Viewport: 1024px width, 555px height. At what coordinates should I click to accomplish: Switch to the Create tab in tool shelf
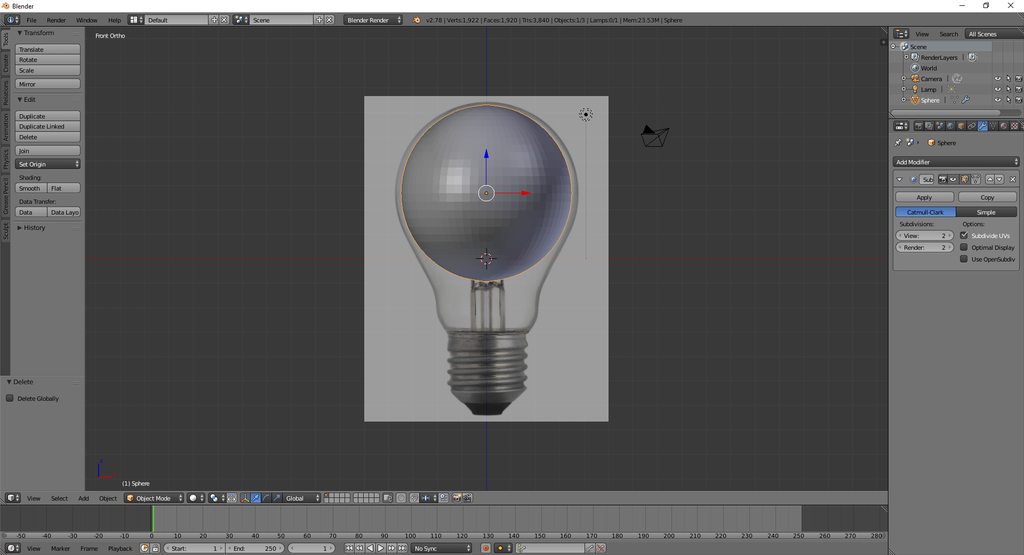coord(5,62)
